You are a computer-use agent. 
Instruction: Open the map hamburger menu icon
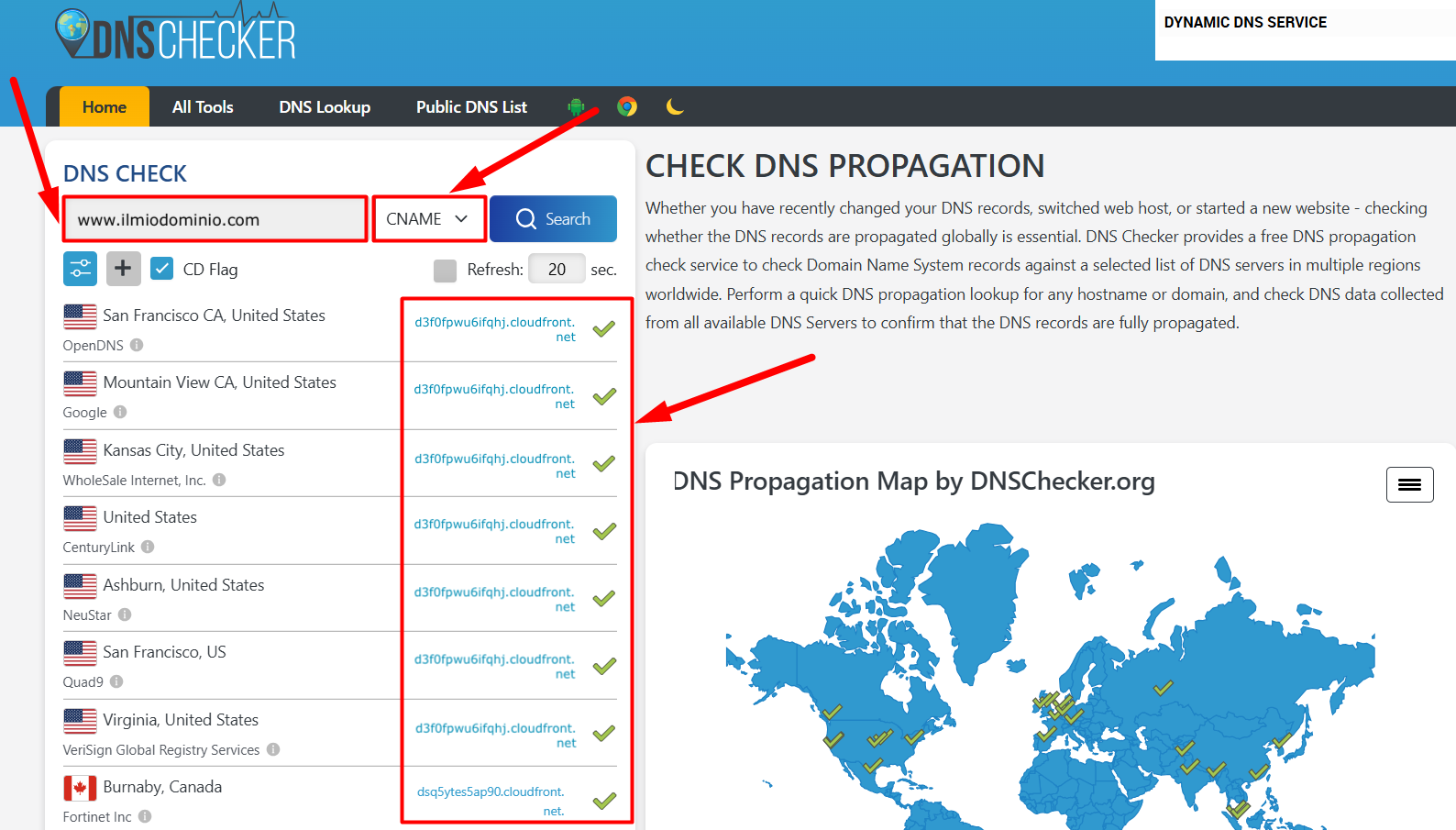(1409, 484)
